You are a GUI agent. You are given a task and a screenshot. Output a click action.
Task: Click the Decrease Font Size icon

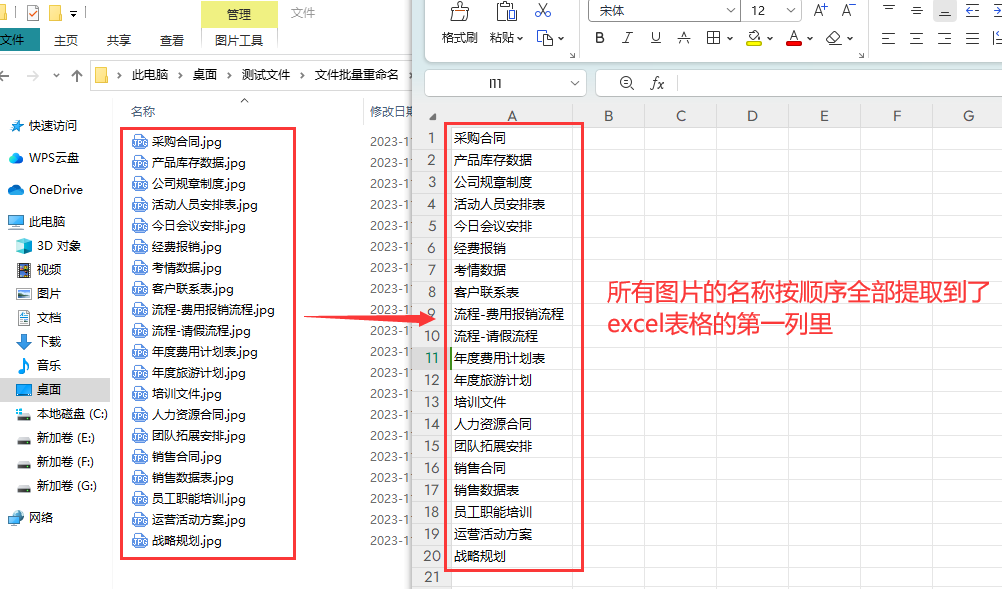[x=849, y=11]
